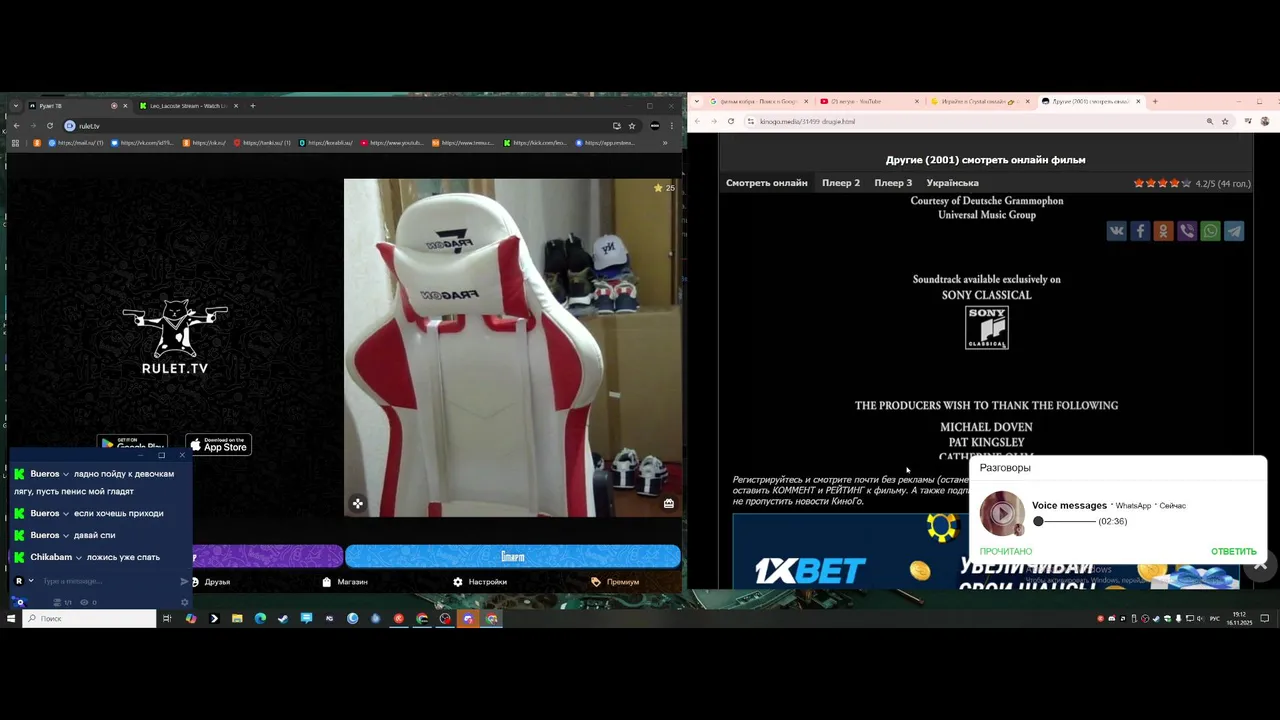Show more bookmarks via the double chevron
1280x720 pixels.
665,143
